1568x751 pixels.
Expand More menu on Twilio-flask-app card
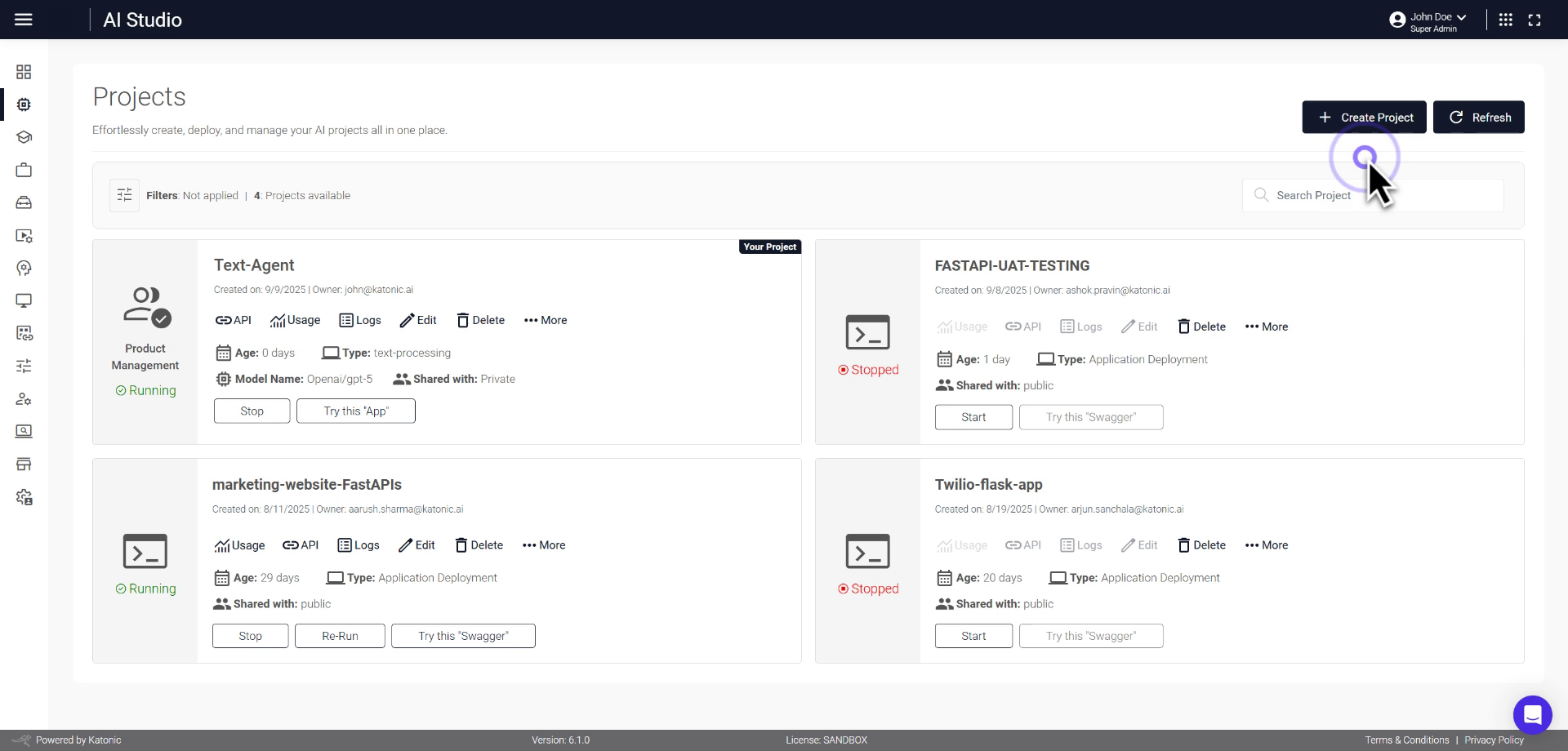click(x=1266, y=544)
